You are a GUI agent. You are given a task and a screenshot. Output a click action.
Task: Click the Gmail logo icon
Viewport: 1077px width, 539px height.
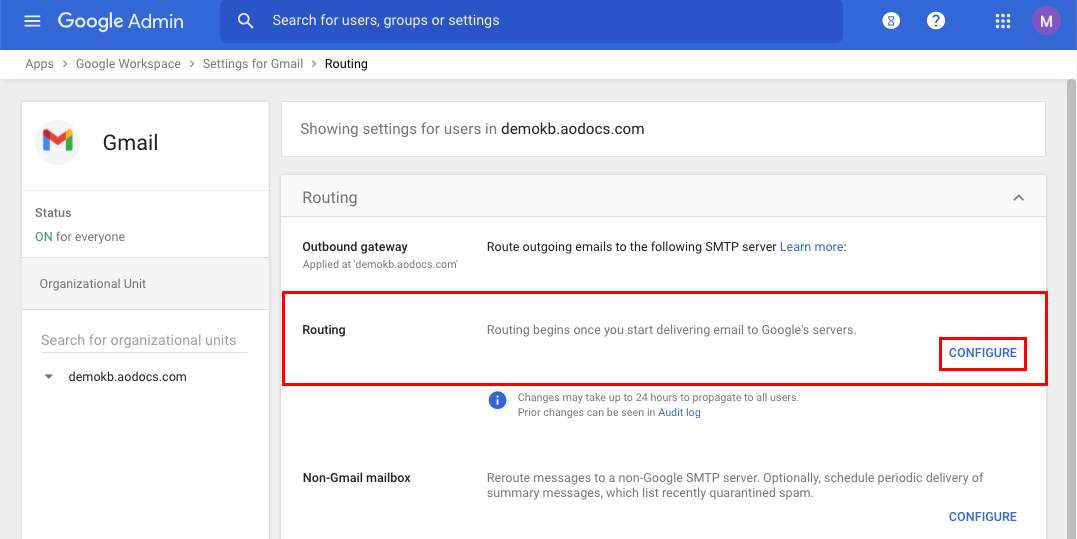(x=58, y=142)
